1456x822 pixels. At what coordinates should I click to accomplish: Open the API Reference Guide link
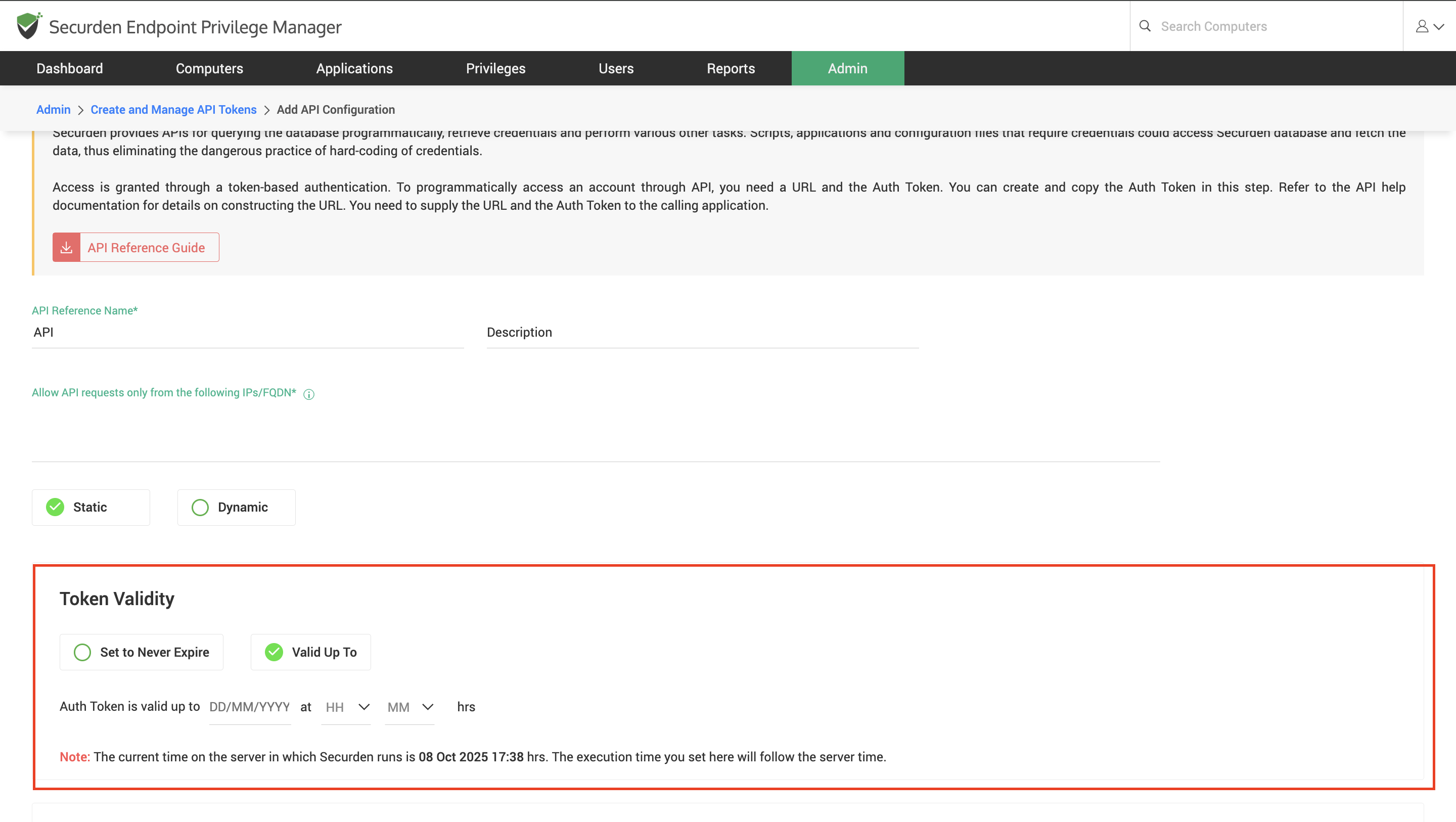[x=146, y=248]
